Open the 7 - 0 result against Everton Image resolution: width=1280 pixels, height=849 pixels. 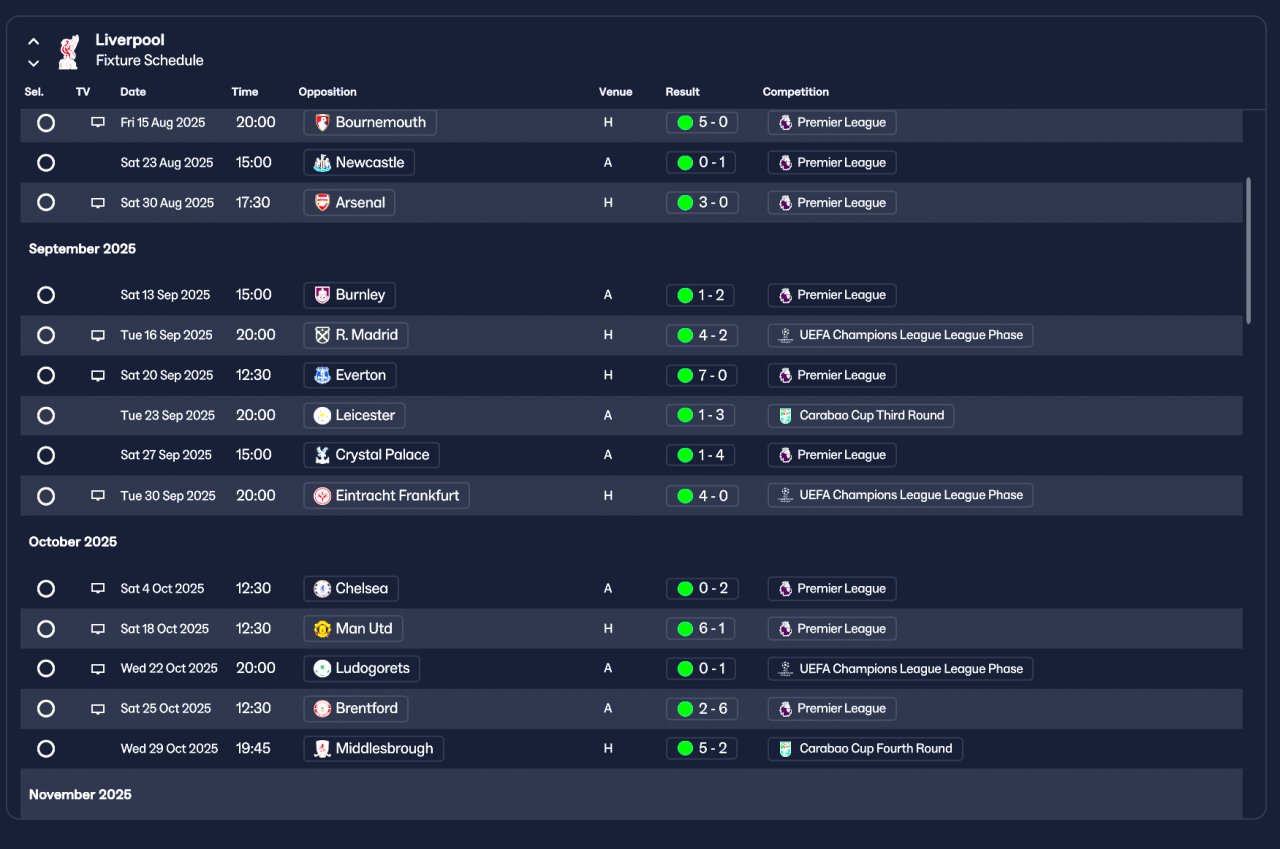click(702, 376)
